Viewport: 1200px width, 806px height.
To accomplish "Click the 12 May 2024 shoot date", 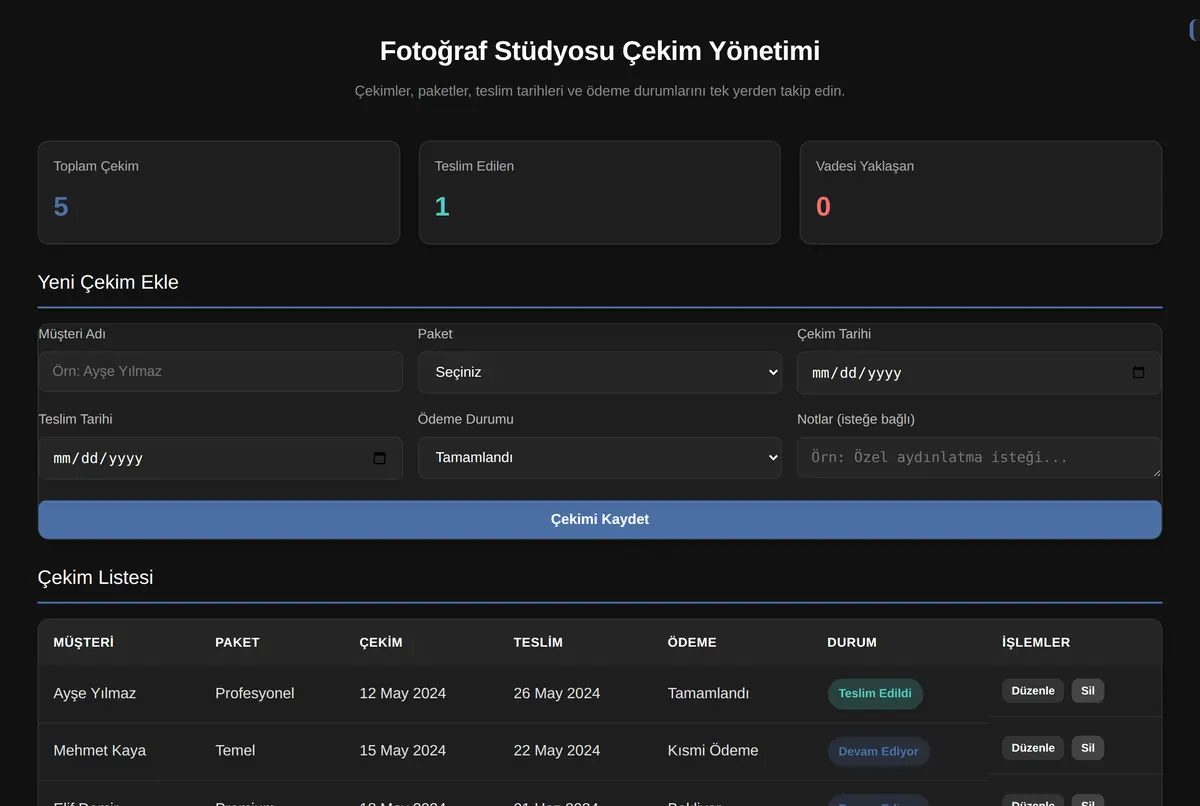I will point(403,693).
